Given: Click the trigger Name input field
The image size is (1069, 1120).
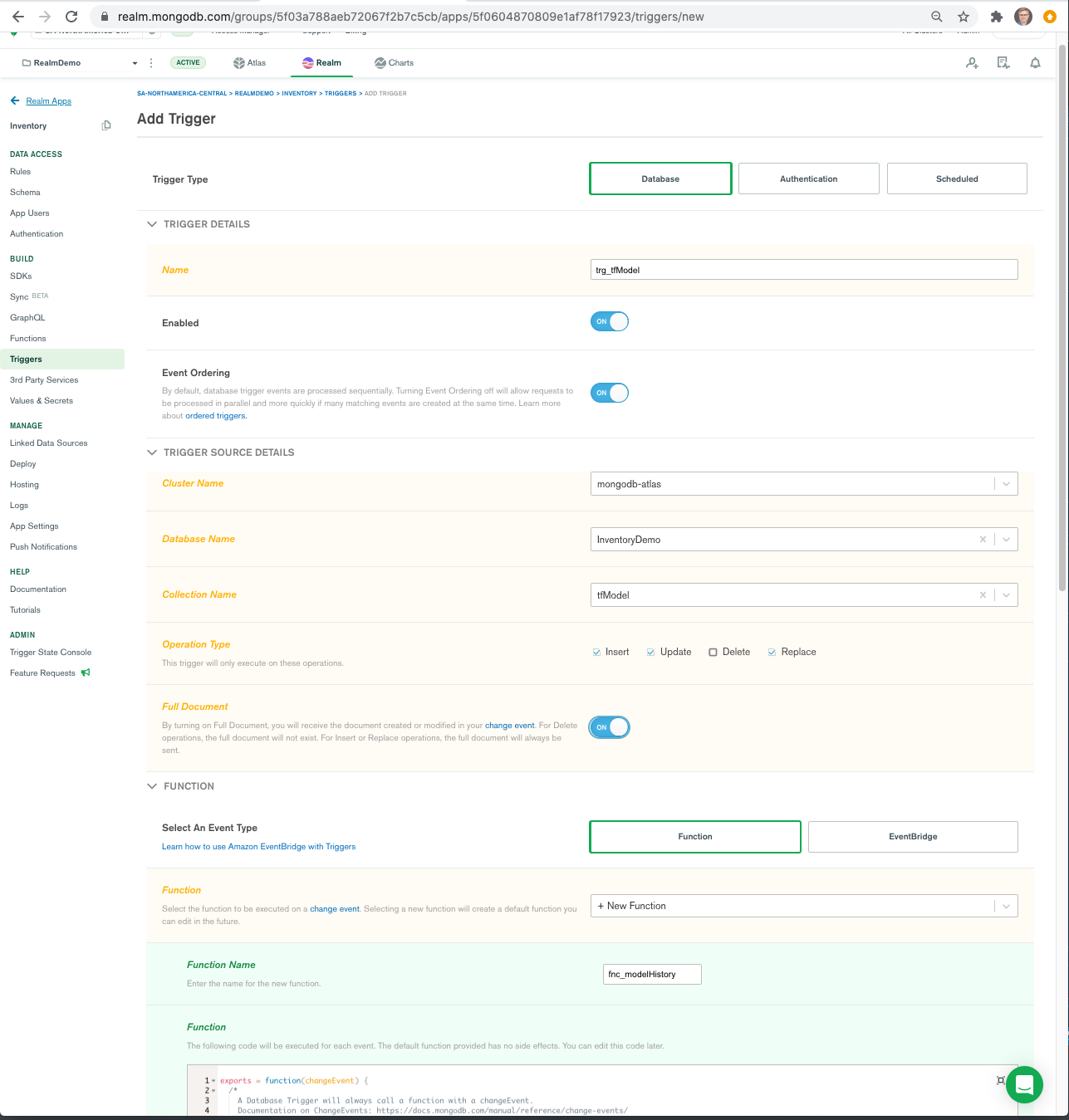Looking at the screenshot, I should (x=804, y=270).
